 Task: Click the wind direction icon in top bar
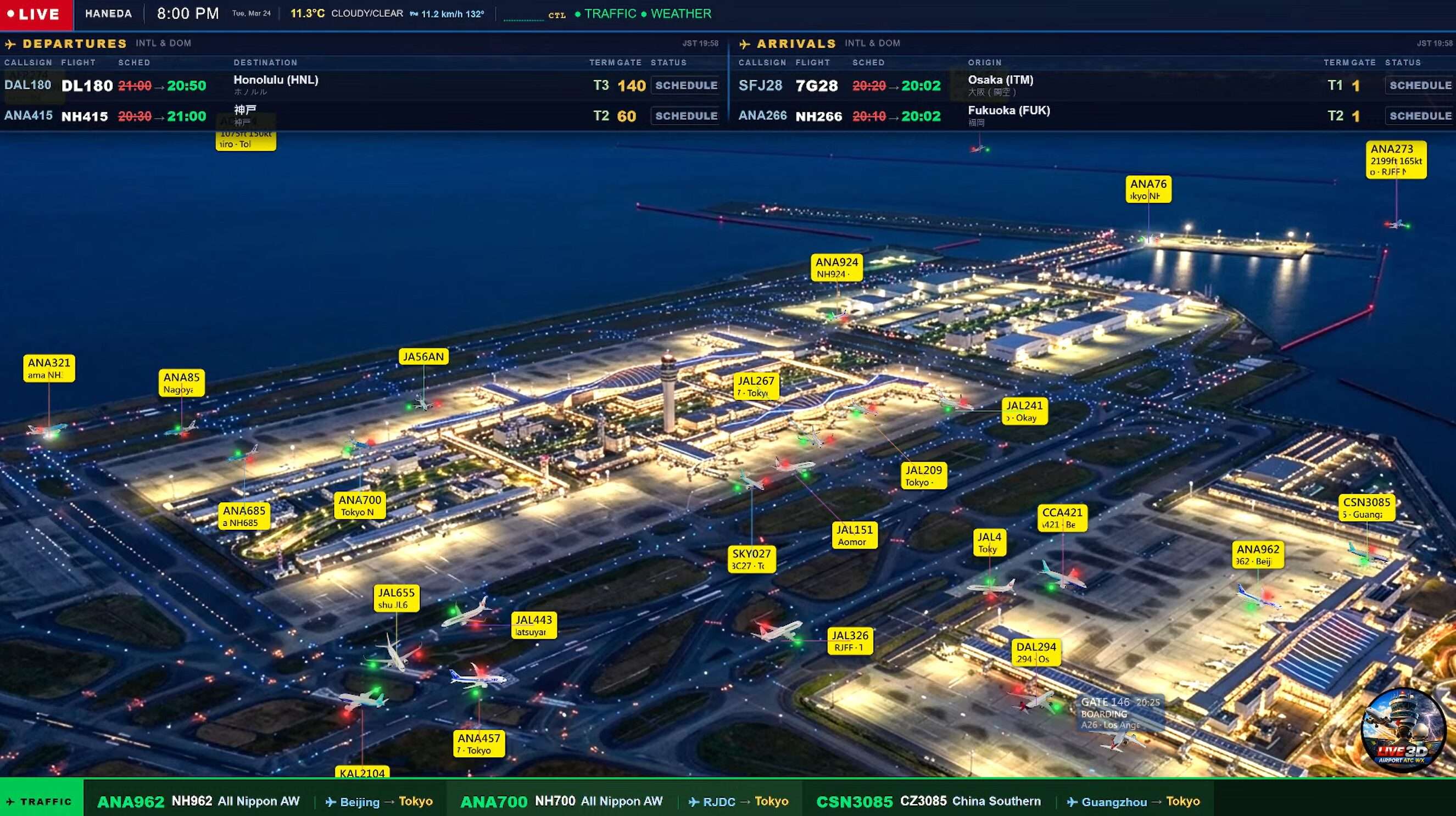tap(414, 14)
